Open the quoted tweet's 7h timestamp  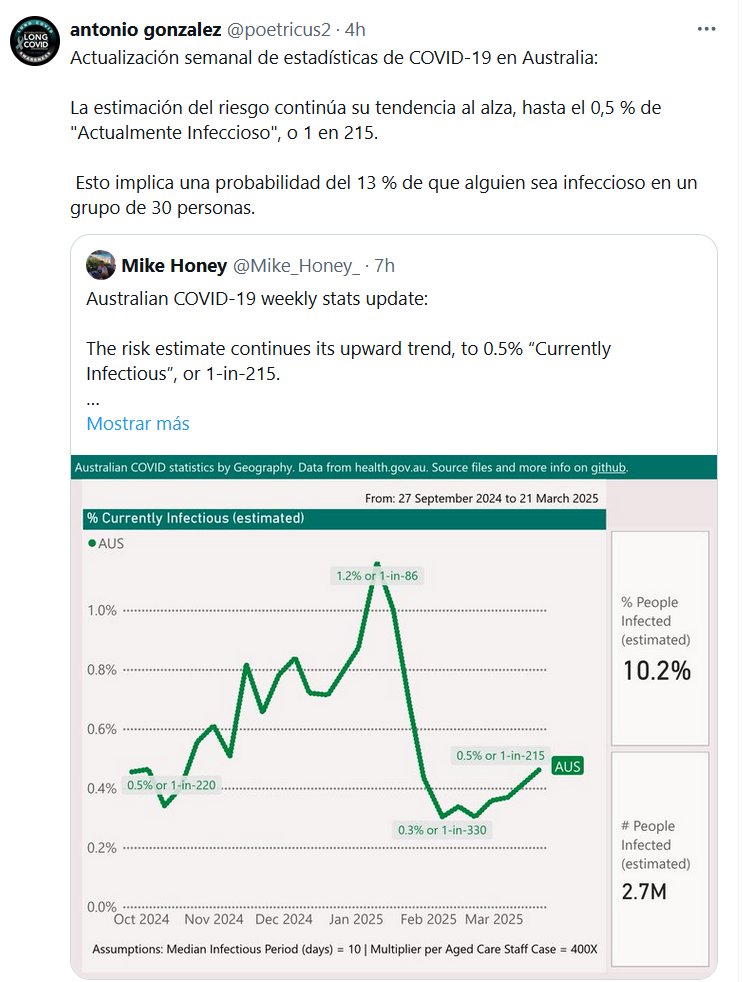385,265
